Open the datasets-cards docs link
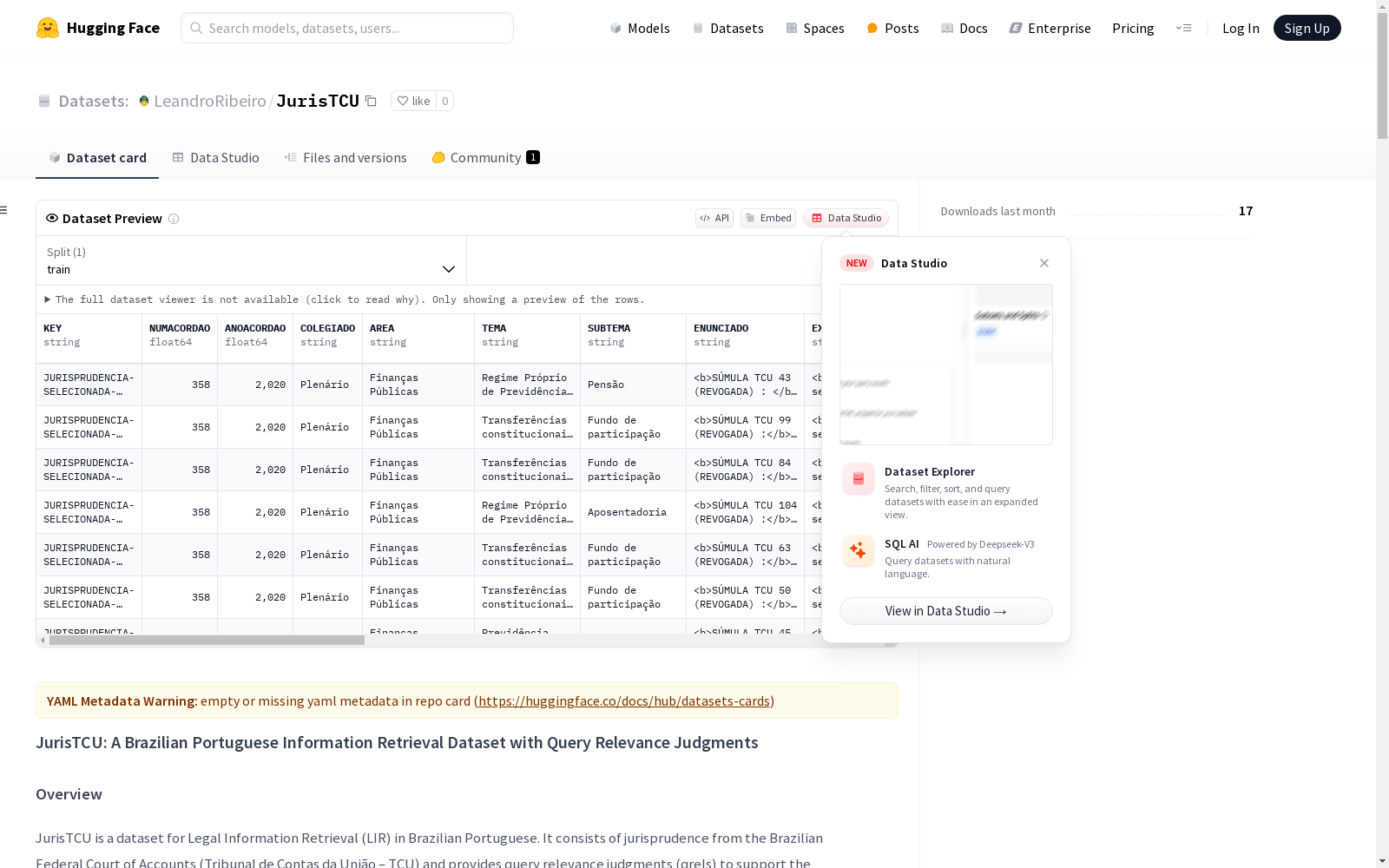The height and width of the screenshot is (868, 1389). click(624, 700)
